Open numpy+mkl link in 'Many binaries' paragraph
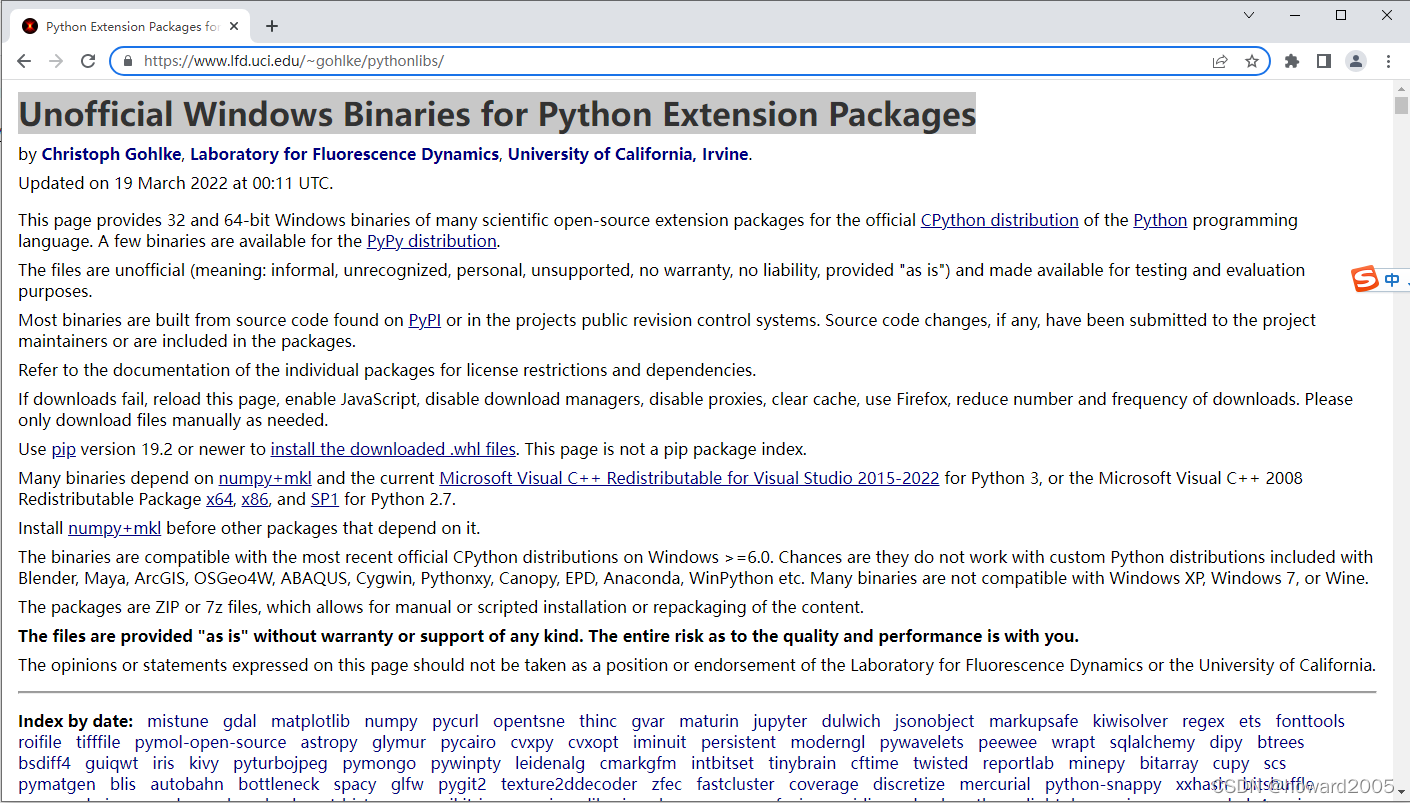This screenshot has height=803, width=1410. [x=265, y=478]
